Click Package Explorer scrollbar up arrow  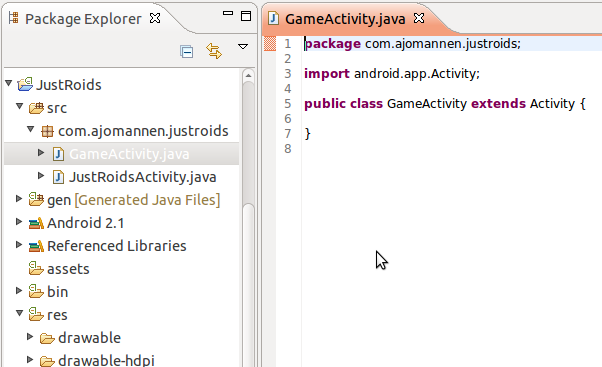tap(248, 75)
